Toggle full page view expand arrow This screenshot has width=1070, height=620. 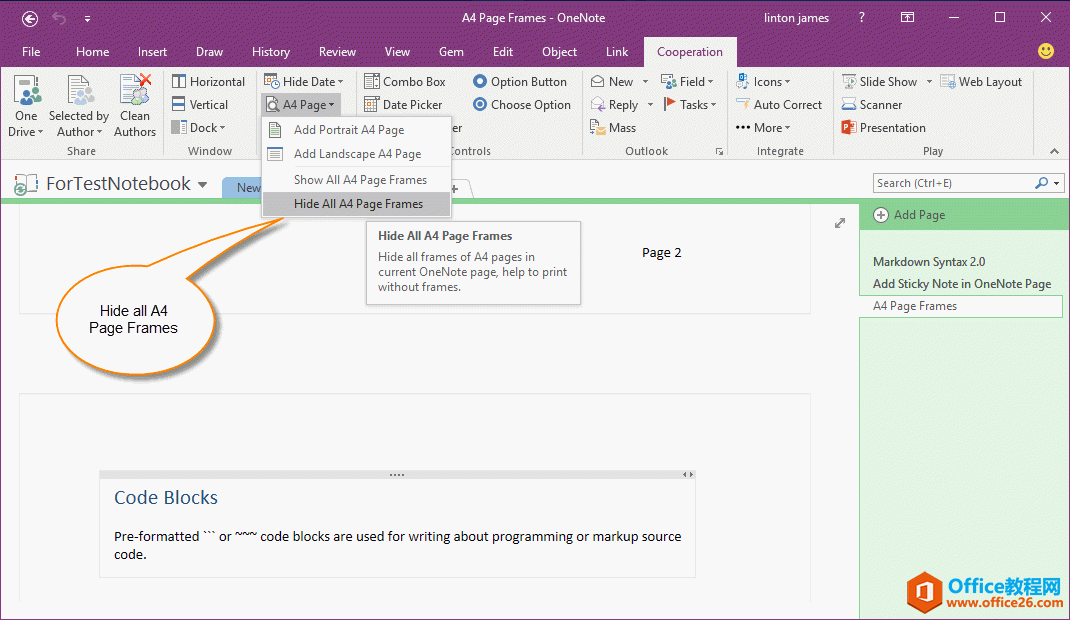(840, 223)
